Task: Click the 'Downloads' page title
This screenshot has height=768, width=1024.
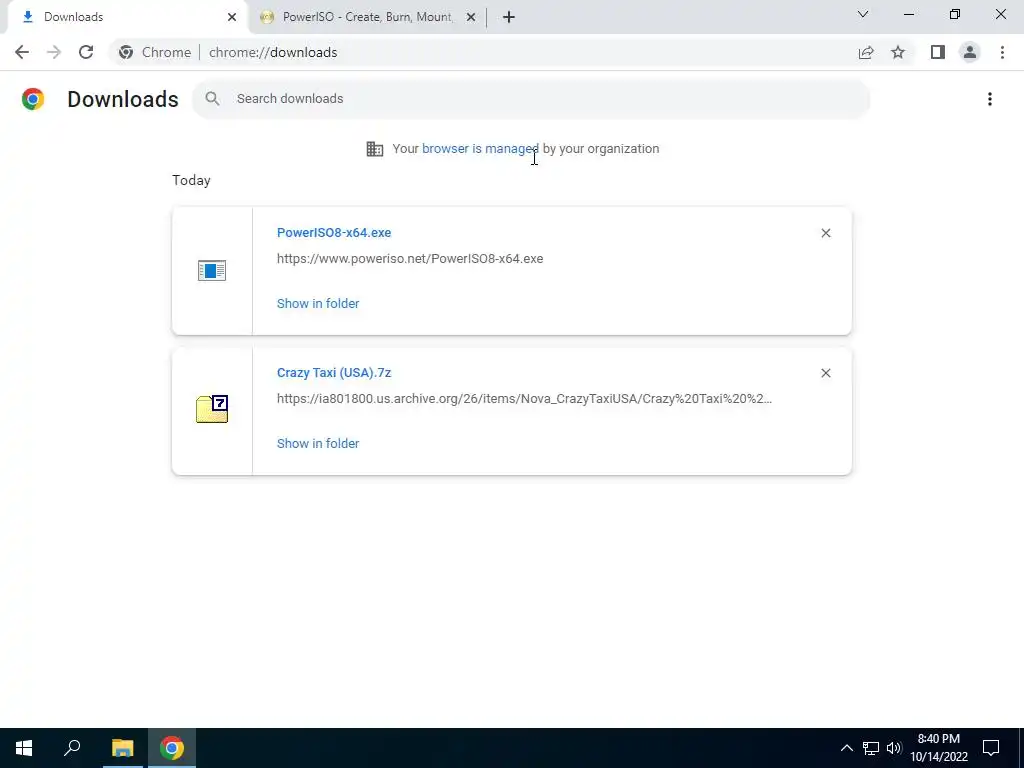Action: coord(123,99)
